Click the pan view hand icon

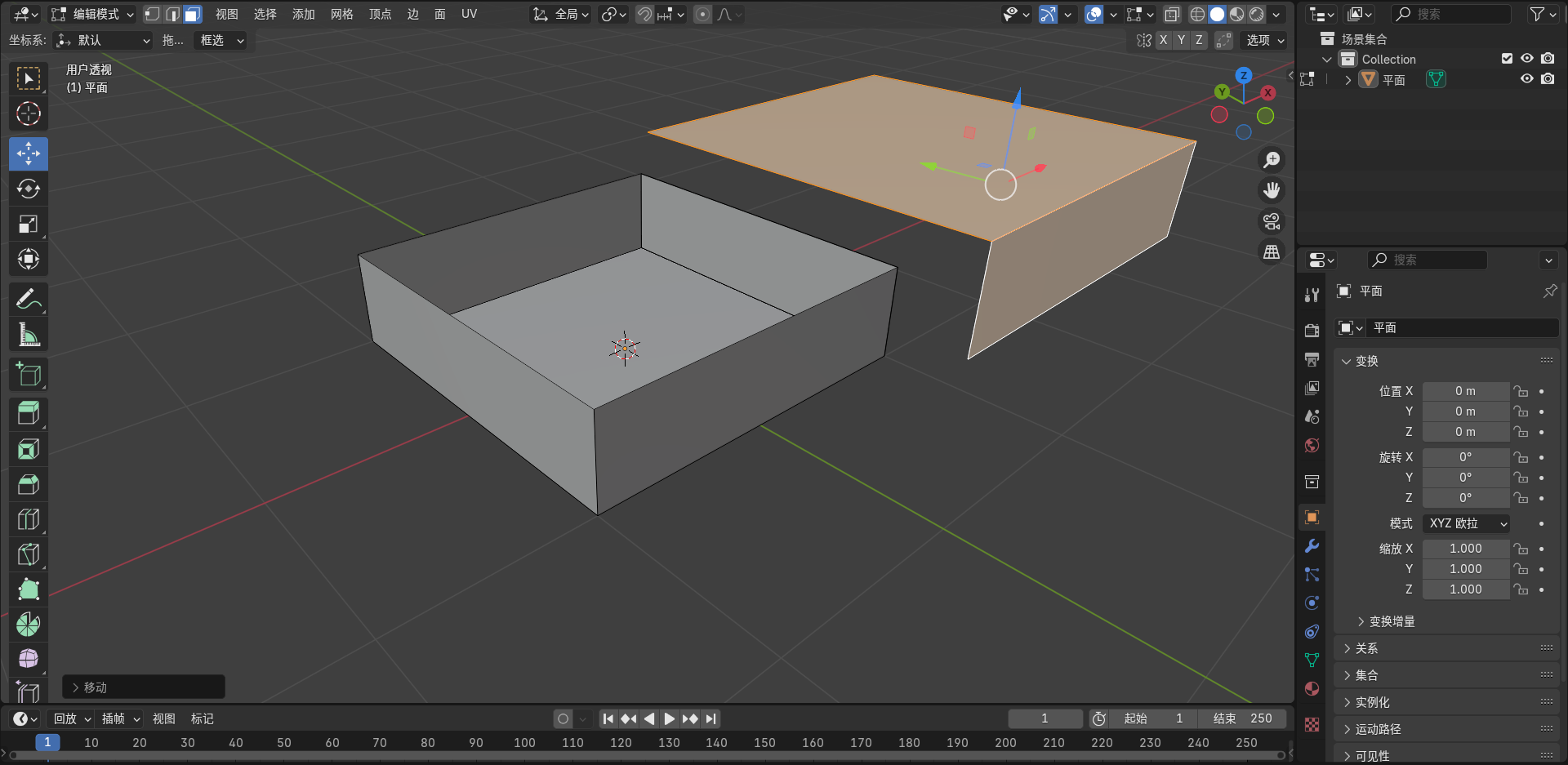(1272, 190)
